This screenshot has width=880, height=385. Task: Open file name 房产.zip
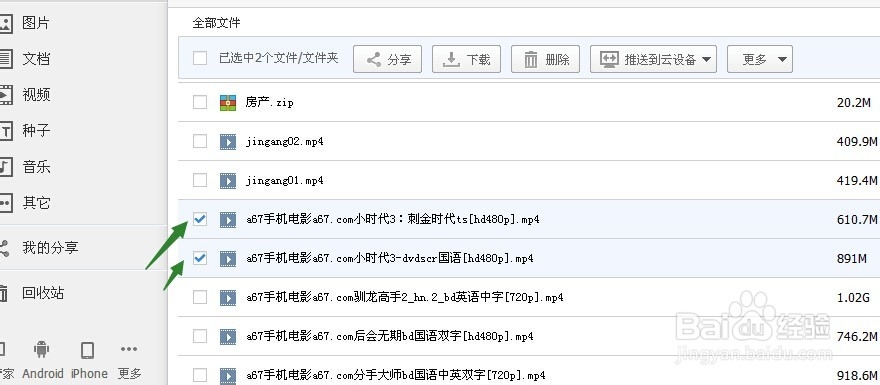coord(269,102)
